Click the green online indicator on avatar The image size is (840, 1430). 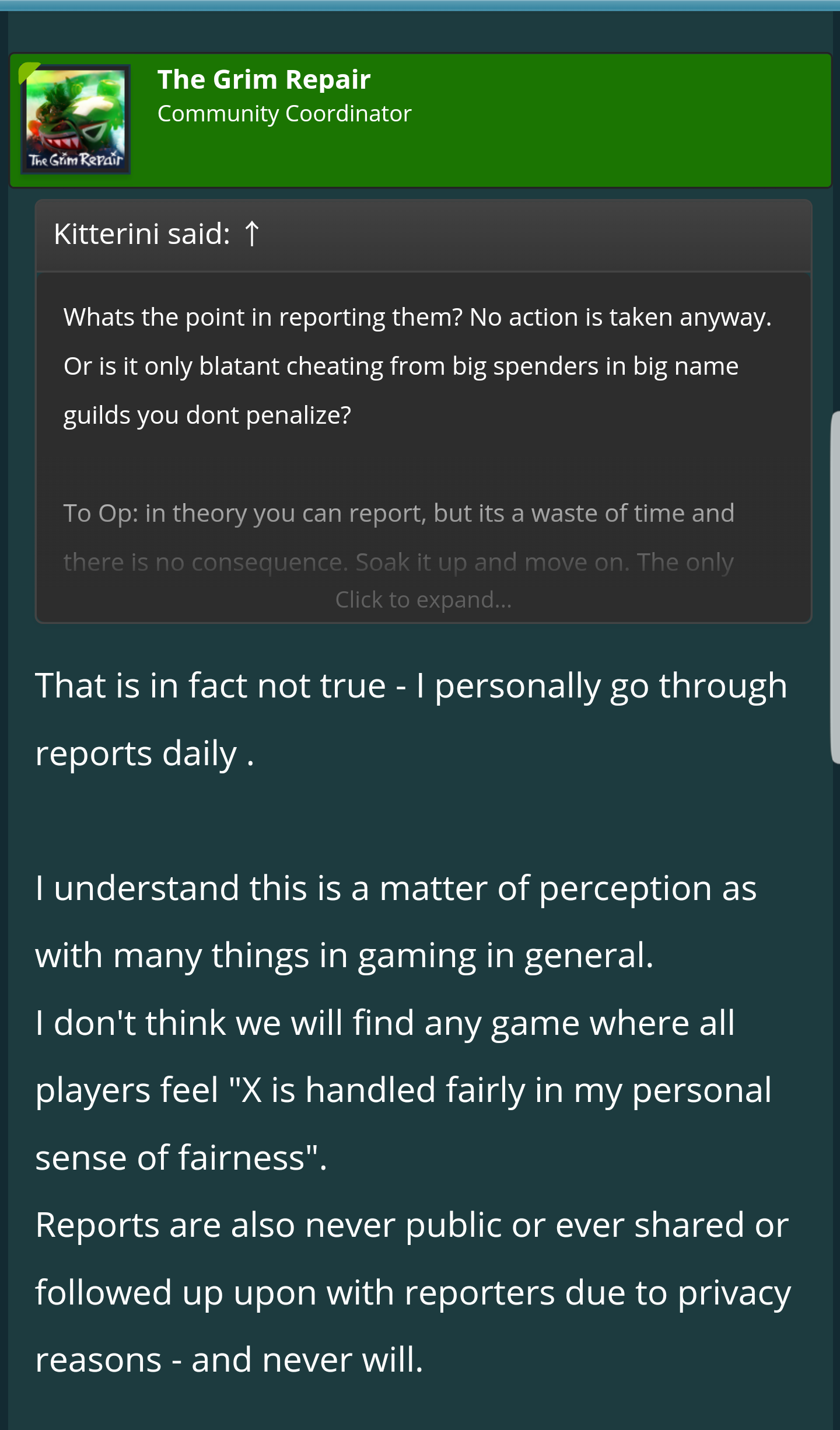coord(27,71)
